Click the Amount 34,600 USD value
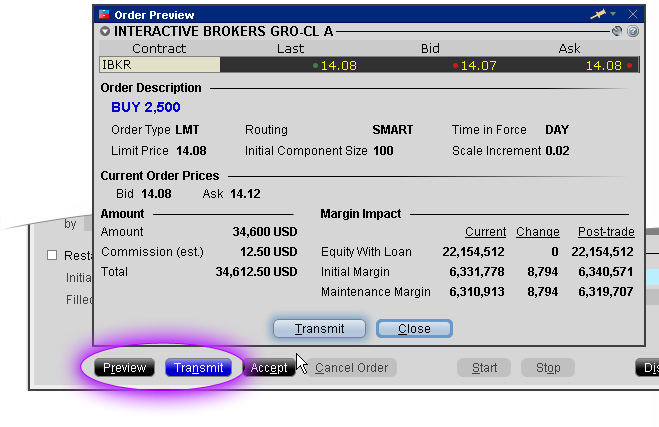The height and width of the screenshot is (427, 659). pos(265,232)
